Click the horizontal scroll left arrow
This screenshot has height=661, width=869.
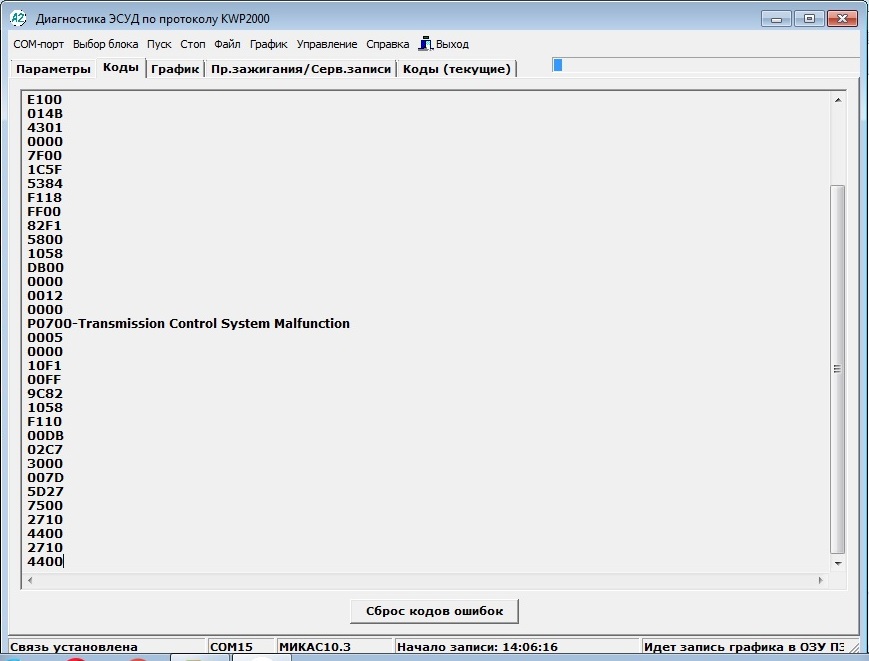point(30,580)
